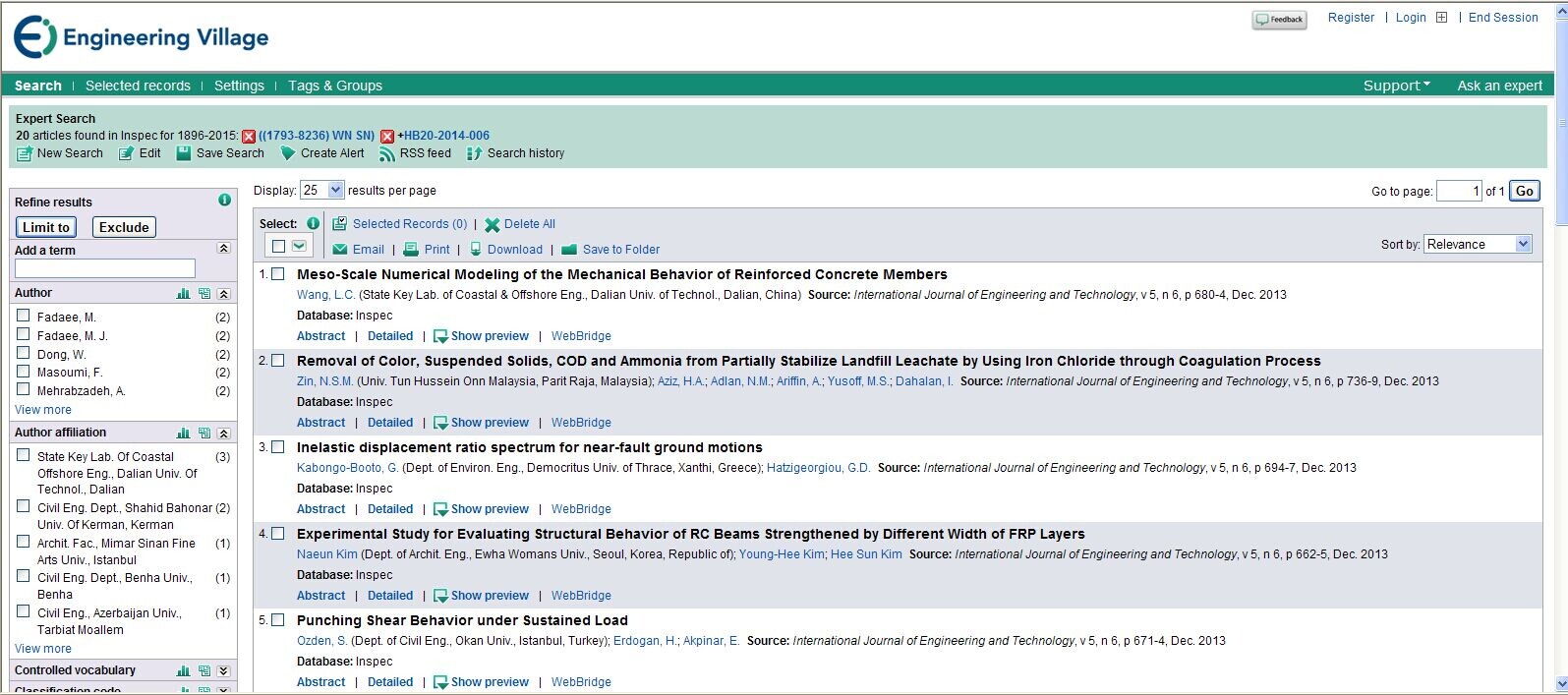Click the Engineering Village logo
The height and width of the screenshot is (695, 1568).
[x=141, y=37]
